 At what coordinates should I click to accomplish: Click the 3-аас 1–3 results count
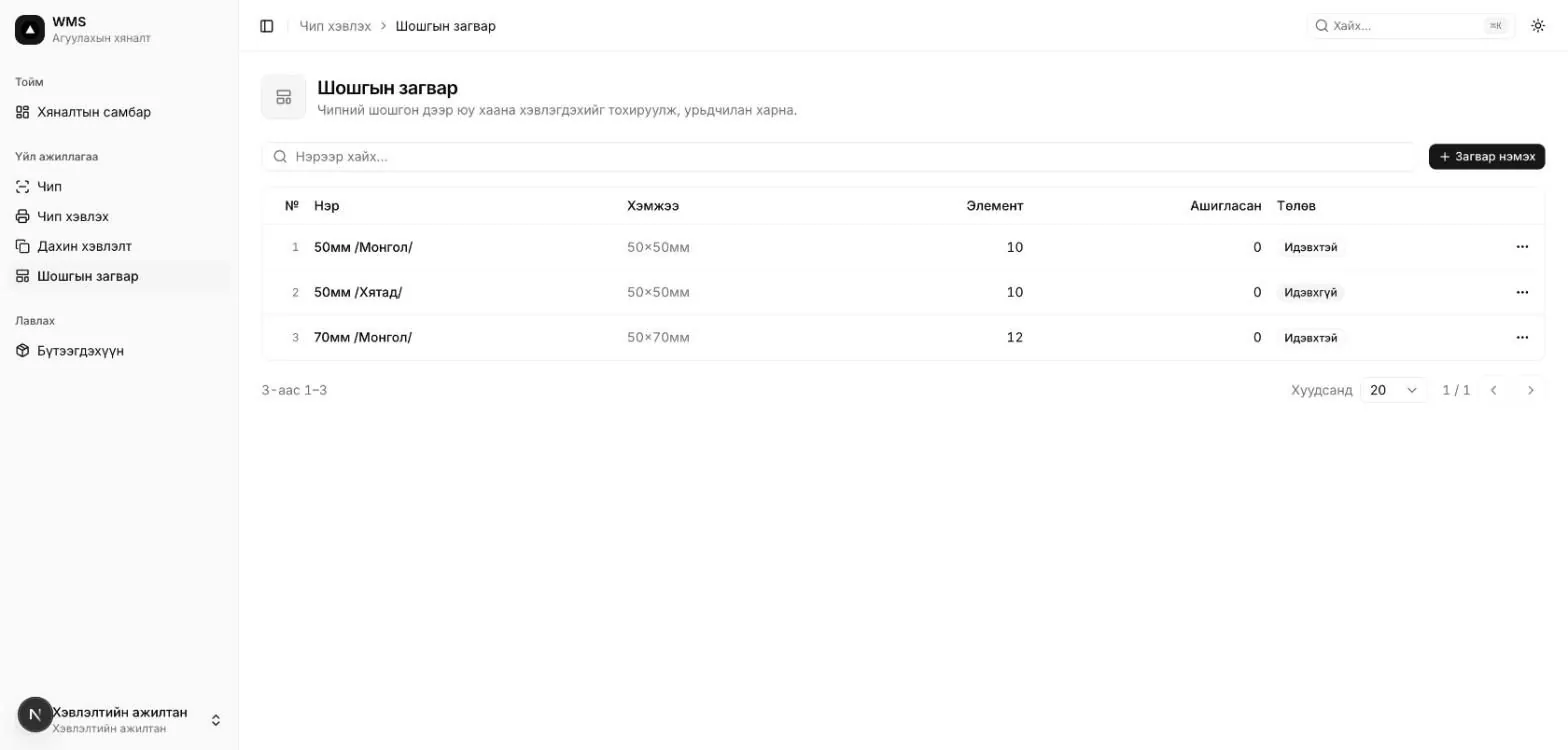pyautogui.click(x=294, y=390)
